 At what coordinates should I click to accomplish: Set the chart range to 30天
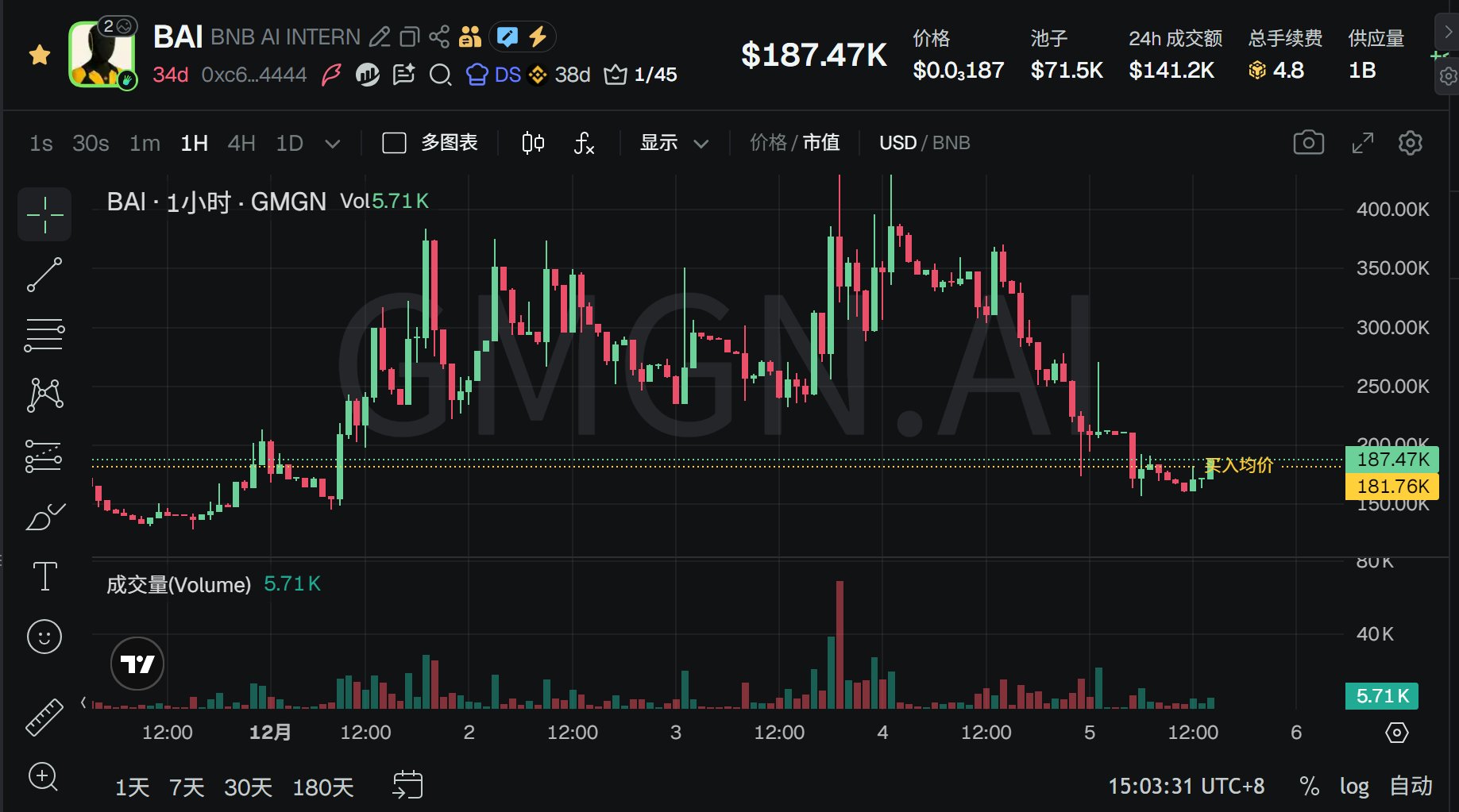coord(248,787)
